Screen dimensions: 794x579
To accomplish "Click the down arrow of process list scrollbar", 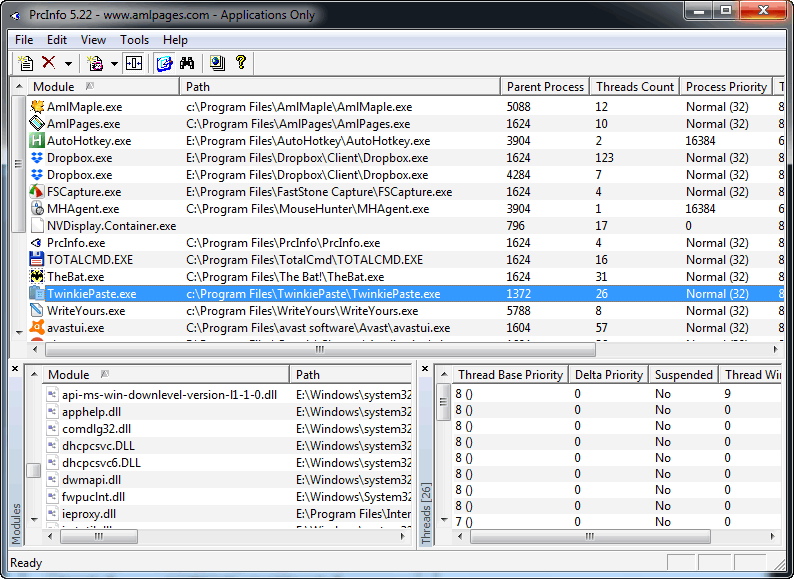I will [19, 332].
